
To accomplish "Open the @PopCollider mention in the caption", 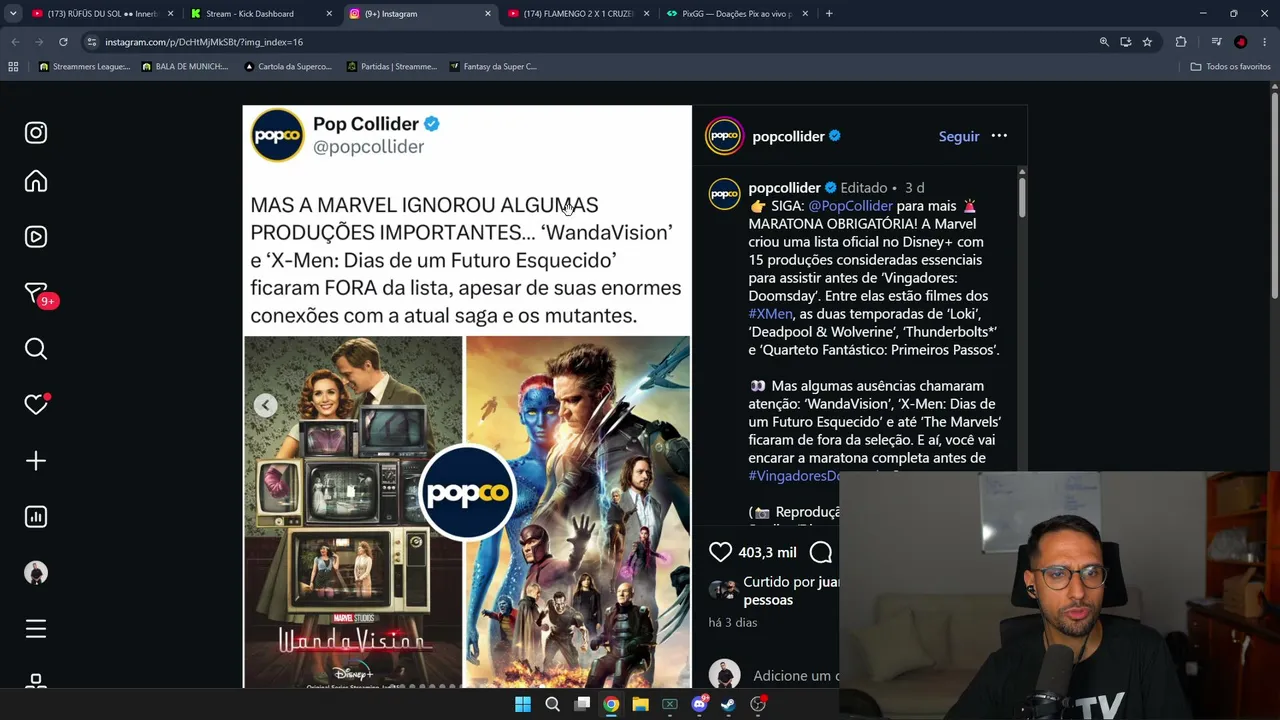I will pos(850,206).
